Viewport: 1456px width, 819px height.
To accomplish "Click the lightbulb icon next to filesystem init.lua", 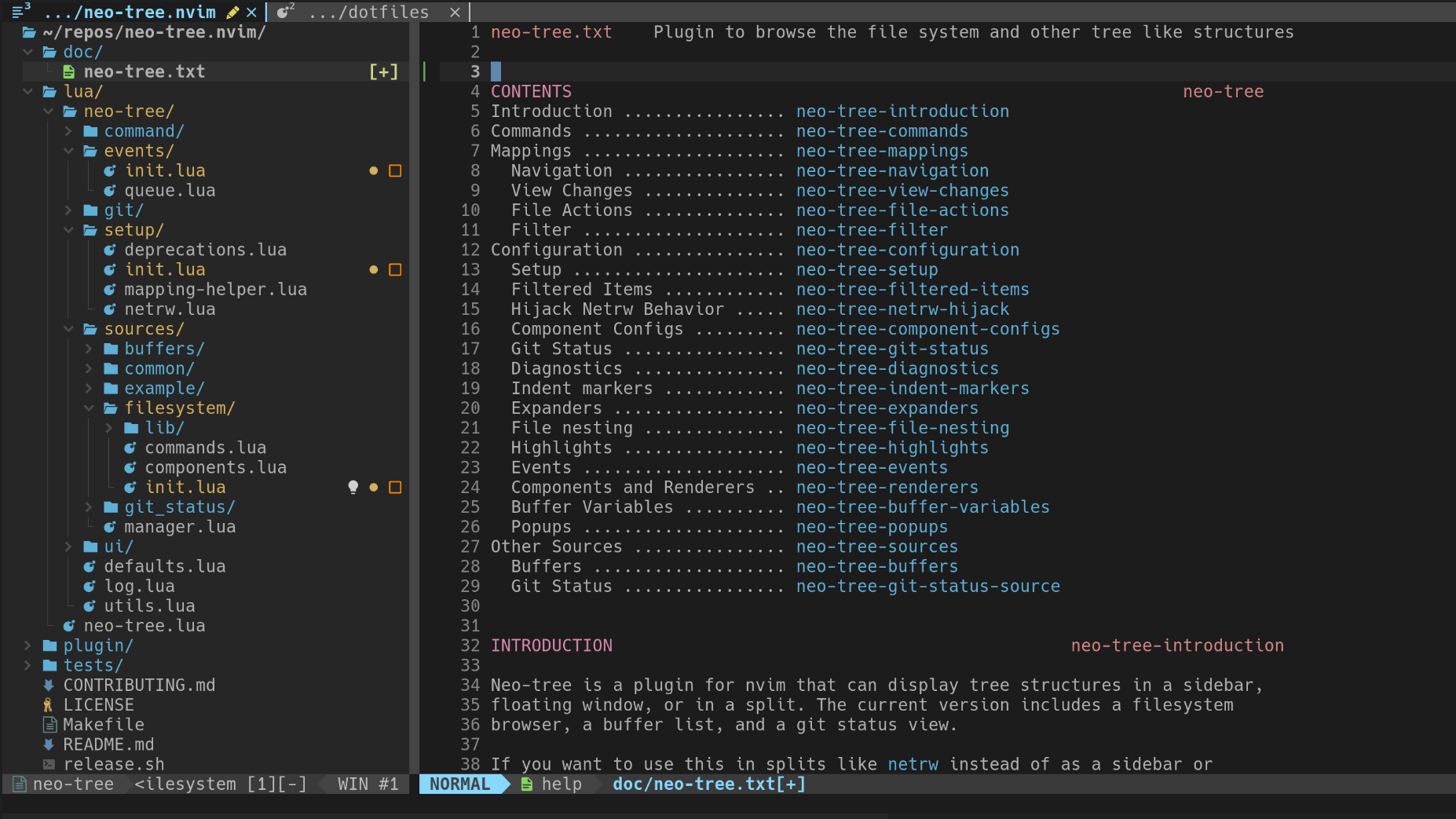I will tap(353, 487).
